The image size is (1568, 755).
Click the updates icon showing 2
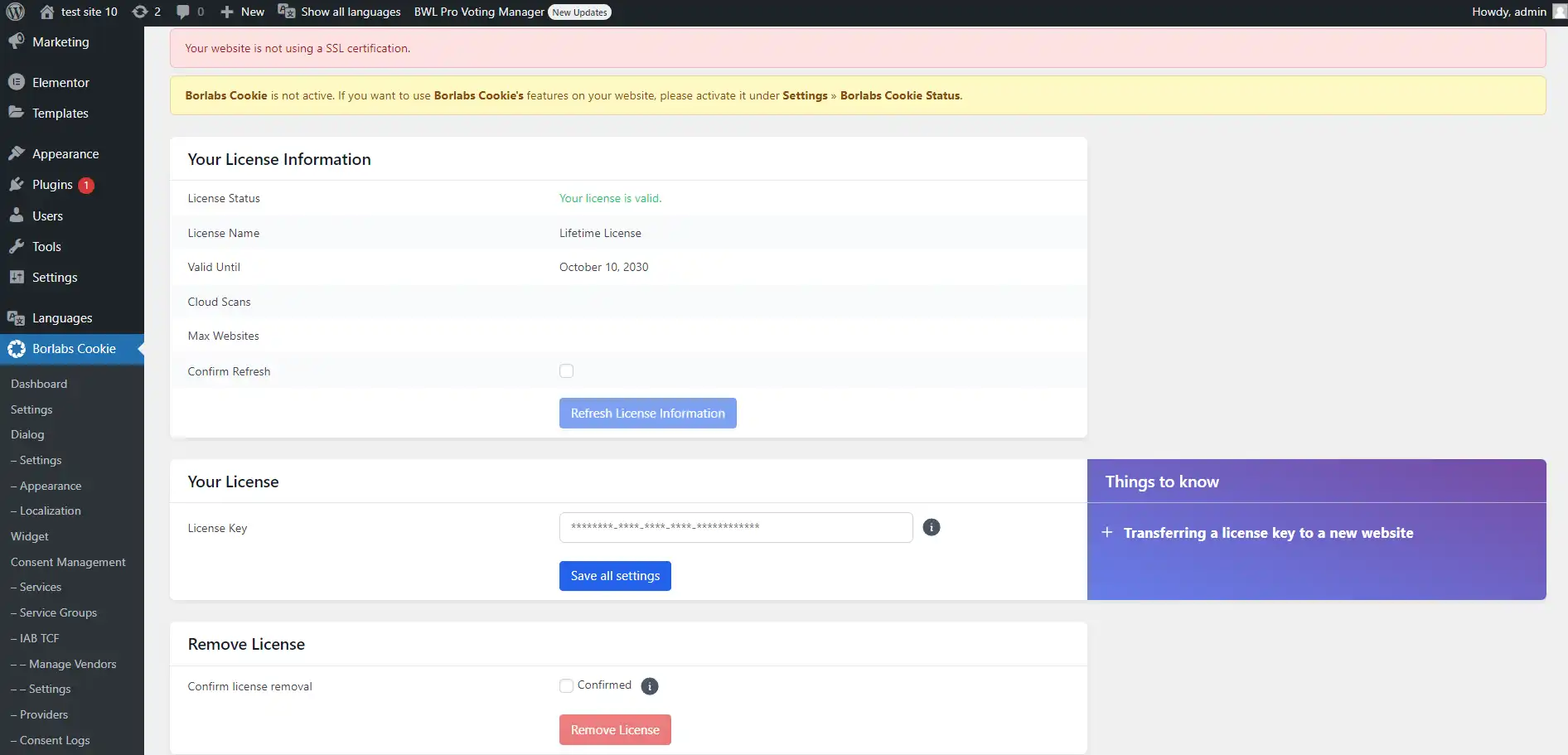click(140, 12)
